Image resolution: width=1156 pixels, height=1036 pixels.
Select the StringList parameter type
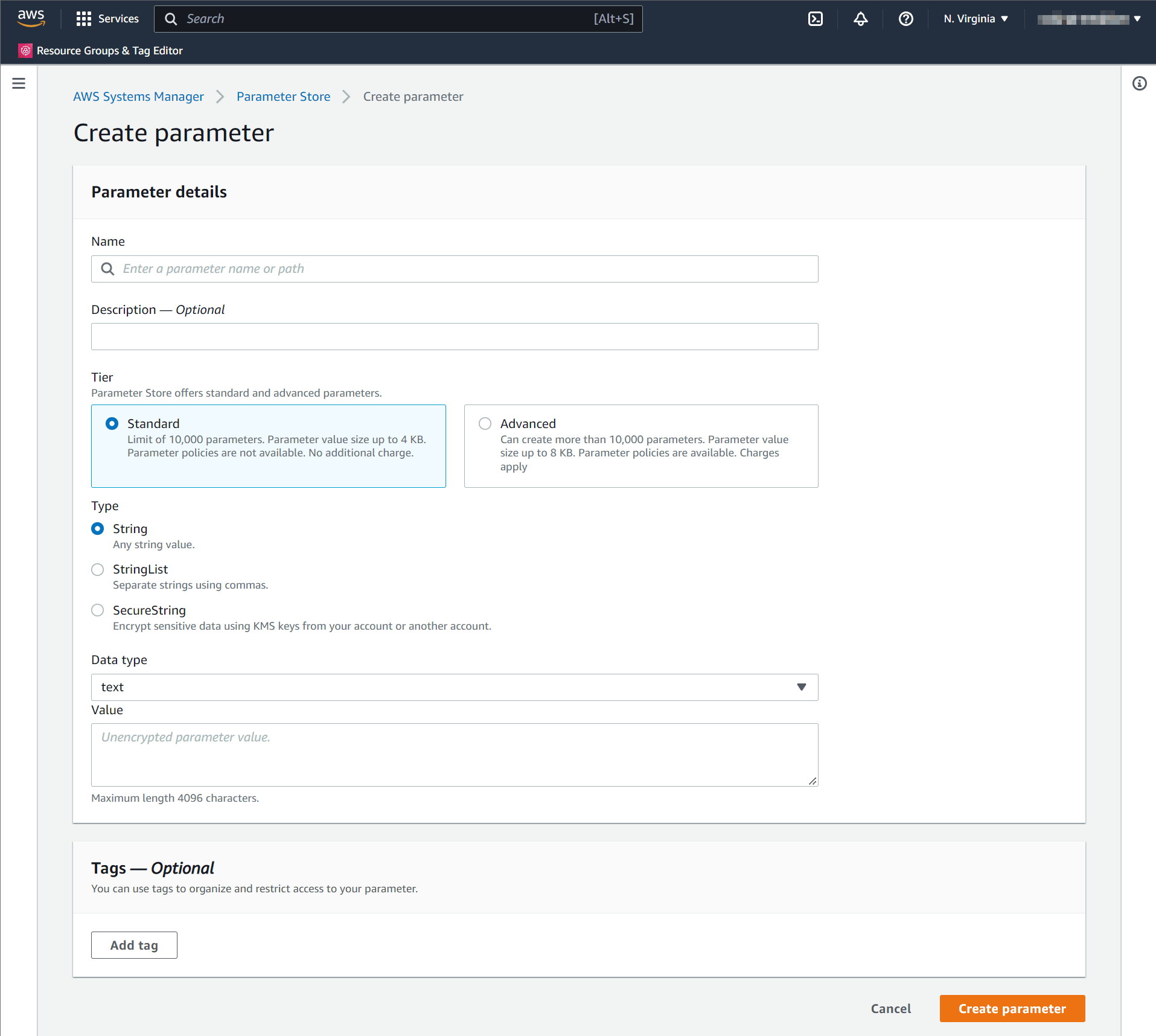(x=97, y=569)
